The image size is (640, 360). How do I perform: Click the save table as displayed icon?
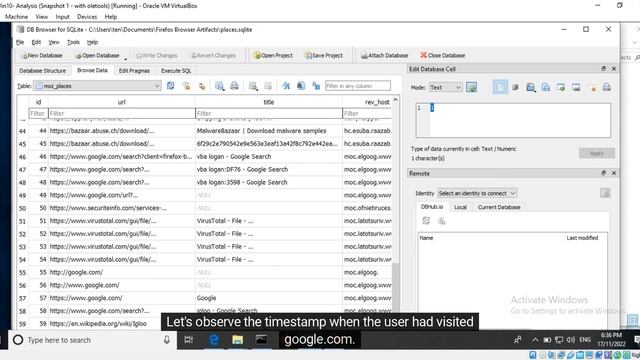[219, 86]
